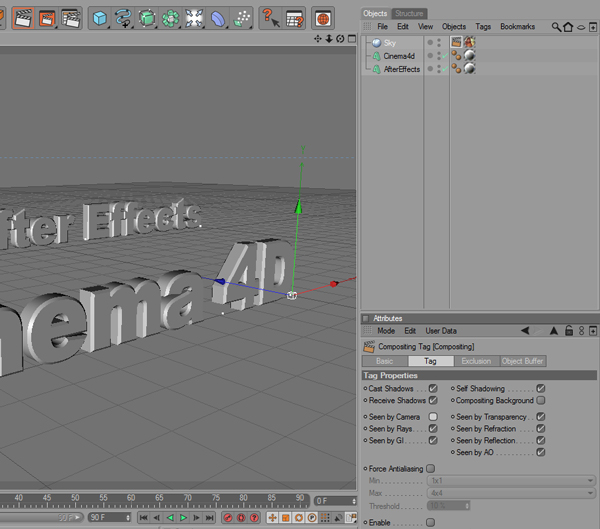Open the globe browser icon

pyautogui.click(x=323, y=19)
